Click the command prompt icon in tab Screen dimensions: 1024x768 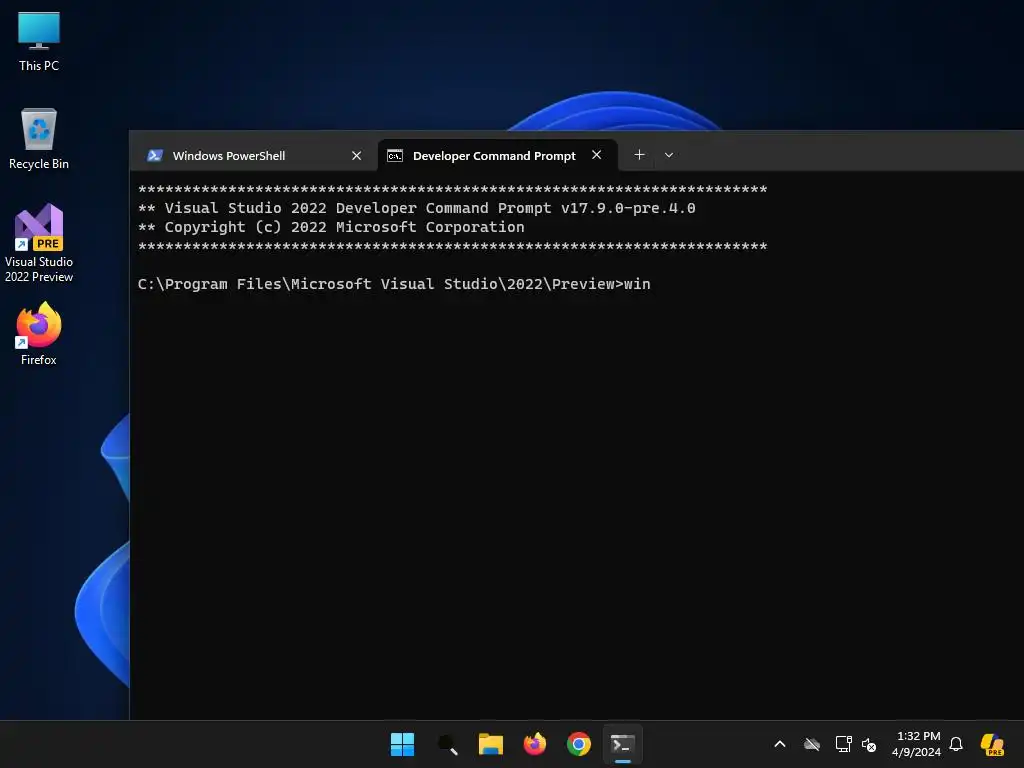pyautogui.click(x=395, y=155)
